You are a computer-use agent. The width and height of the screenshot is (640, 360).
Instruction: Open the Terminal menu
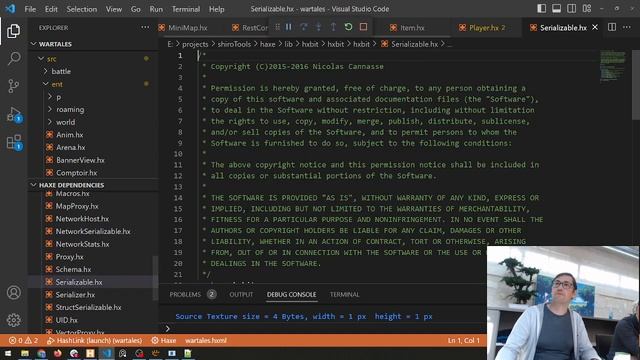tap(186, 9)
